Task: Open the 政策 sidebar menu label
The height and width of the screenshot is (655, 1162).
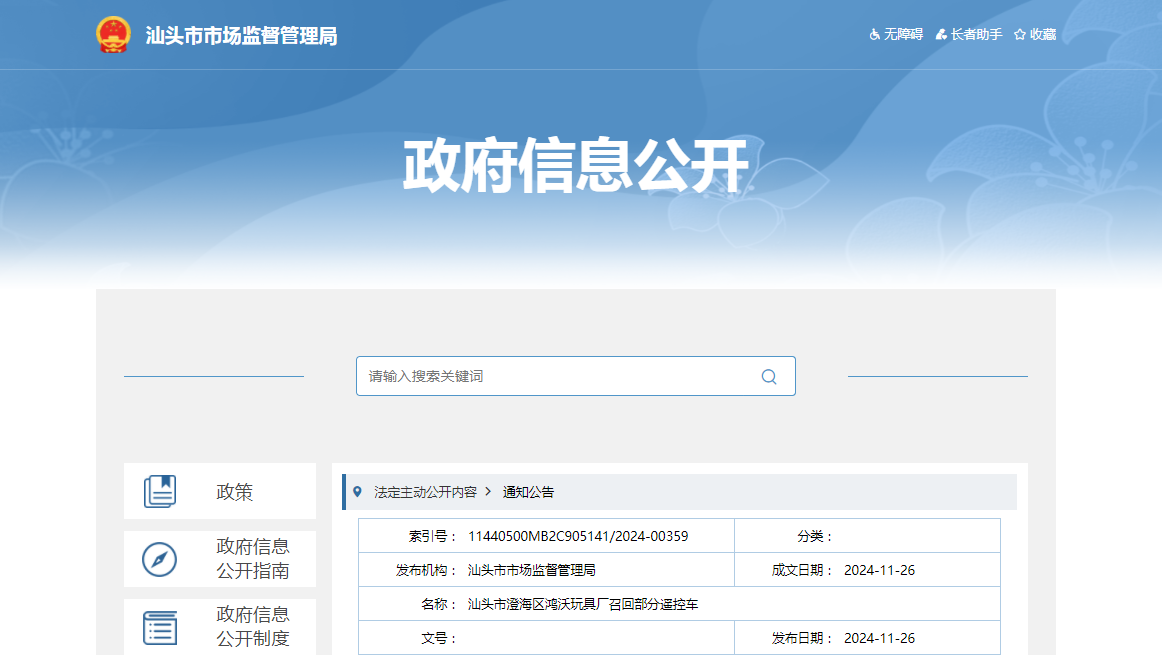Action: coord(235,492)
